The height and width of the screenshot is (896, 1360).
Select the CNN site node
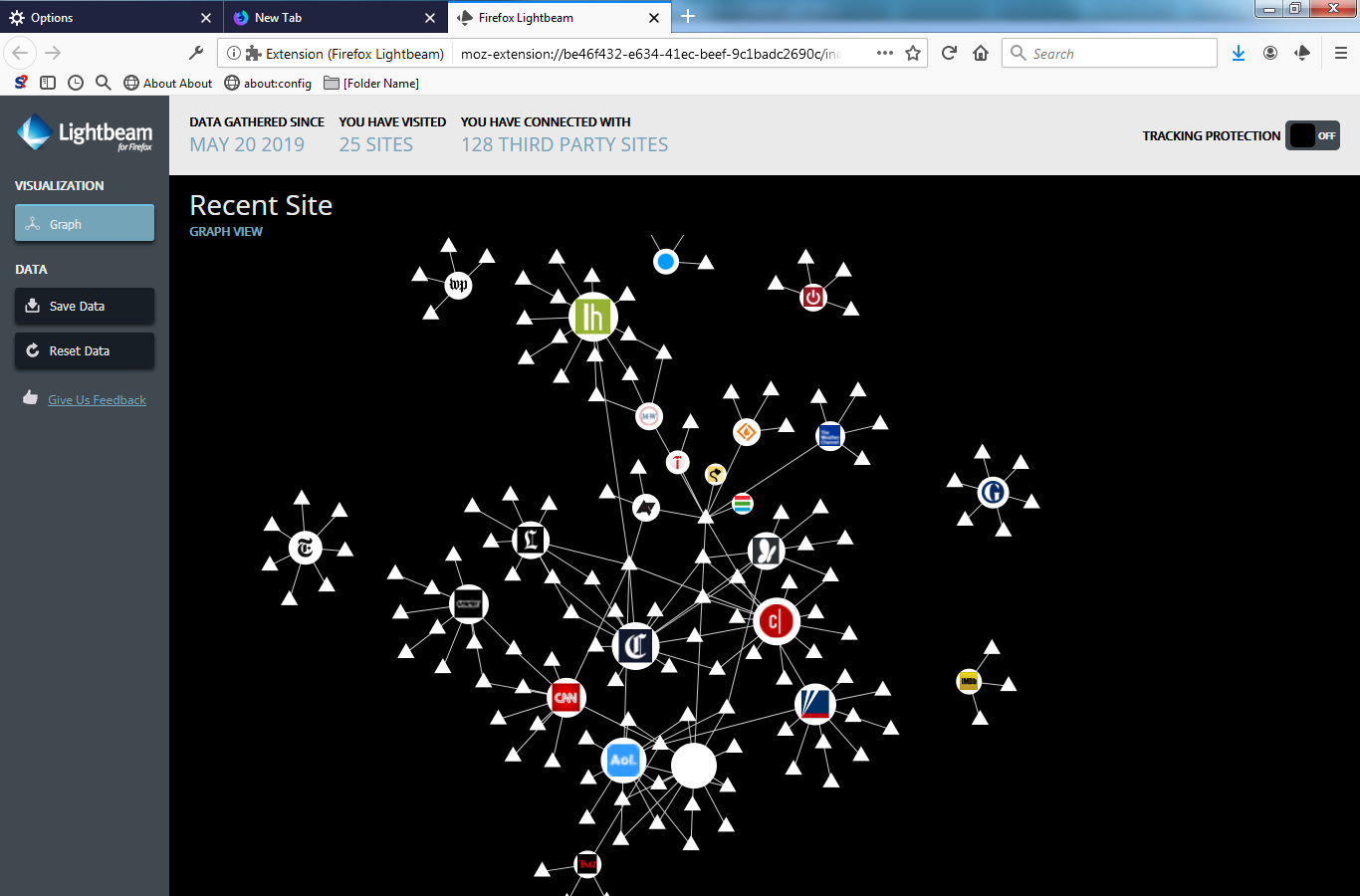coord(566,697)
